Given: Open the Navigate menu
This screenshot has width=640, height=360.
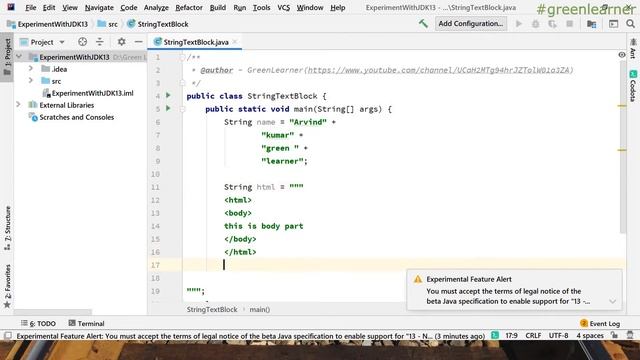Looking at the screenshot, I should 99,7.
